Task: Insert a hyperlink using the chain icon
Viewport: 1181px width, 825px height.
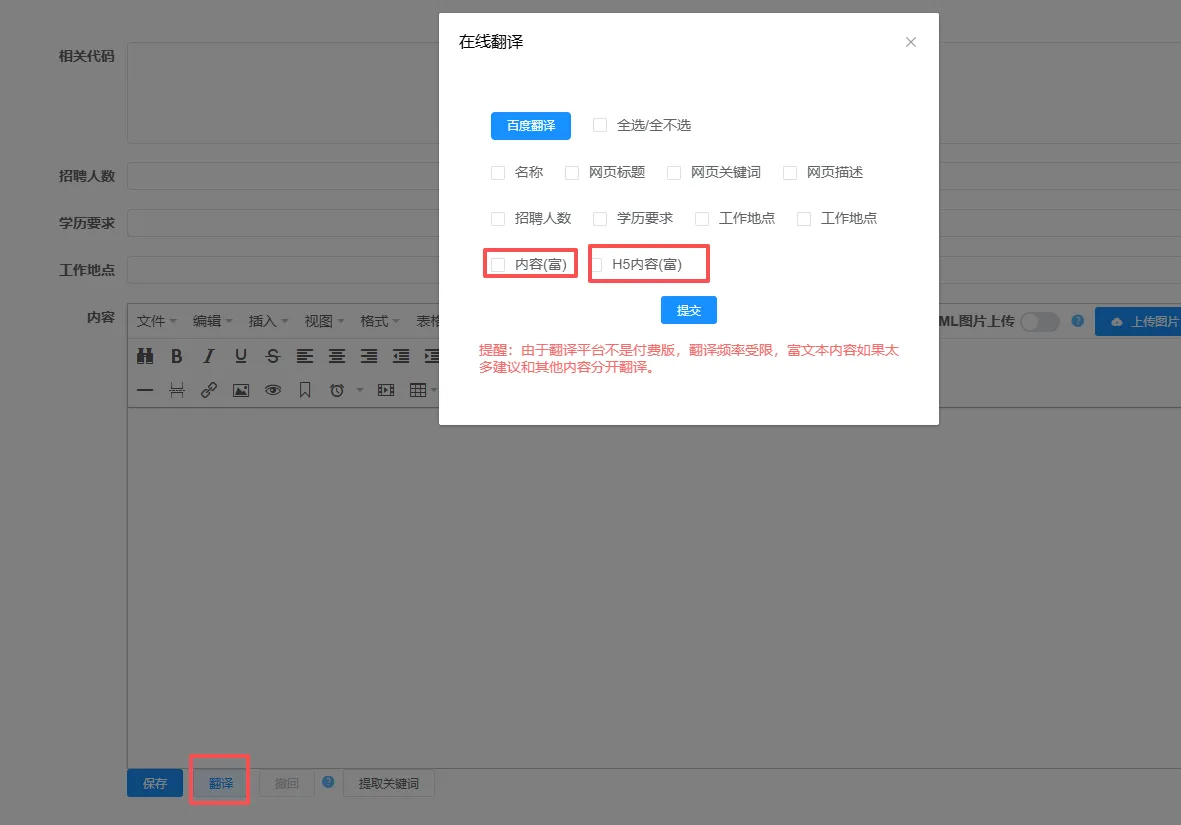Action: click(x=209, y=390)
